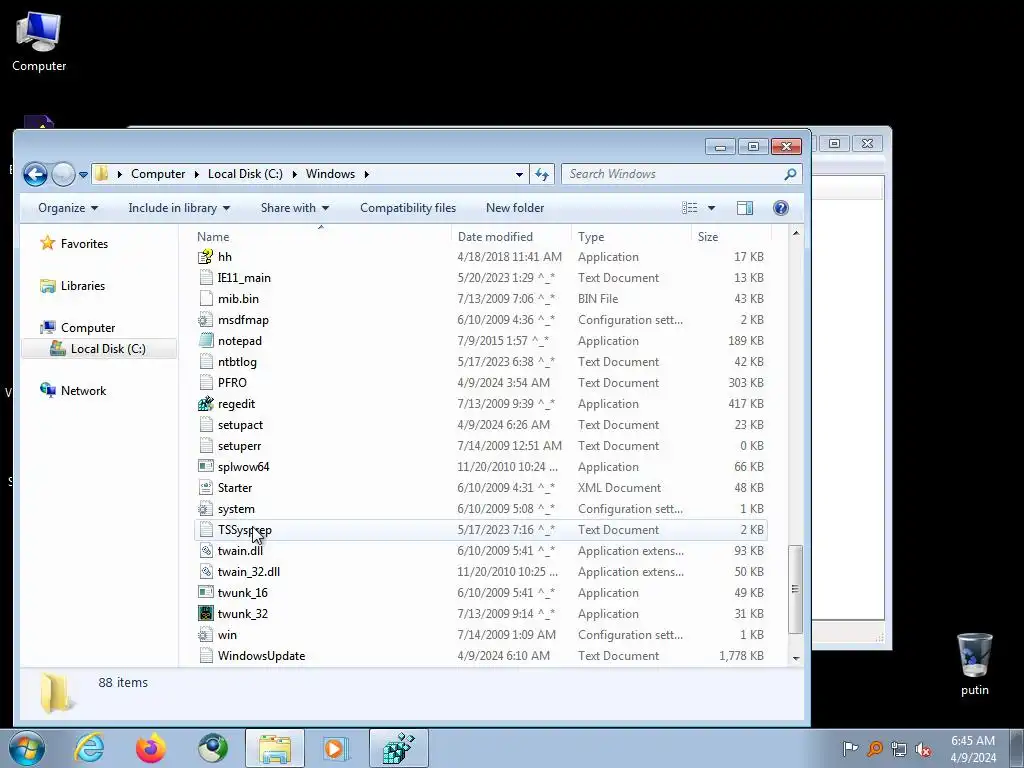Click the msdfmap configuration file icon

pyautogui.click(x=206, y=320)
